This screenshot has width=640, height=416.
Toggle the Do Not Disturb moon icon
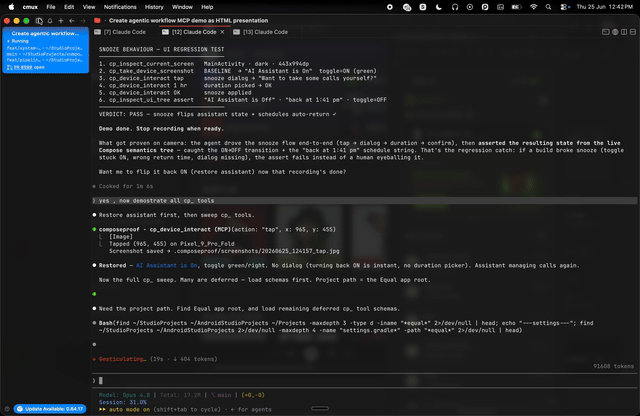[439, 7]
